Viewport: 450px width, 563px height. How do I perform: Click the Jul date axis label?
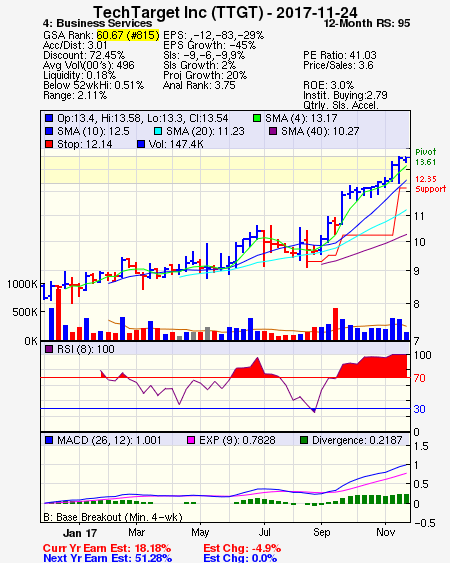click(265, 532)
